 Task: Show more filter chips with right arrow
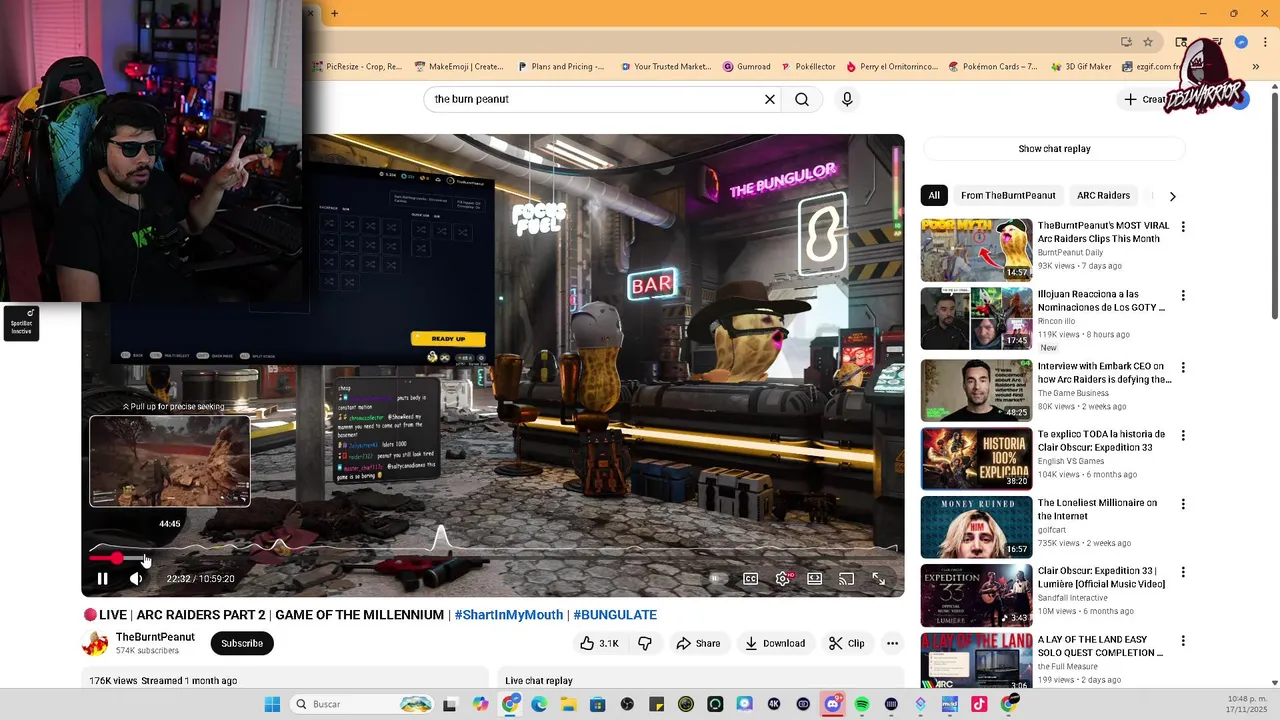[x=1173, y=196]
